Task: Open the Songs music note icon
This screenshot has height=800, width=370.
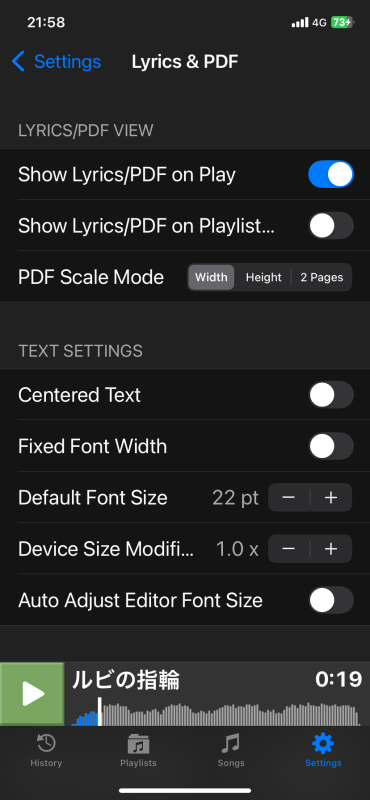Action: tap(231, 745)
